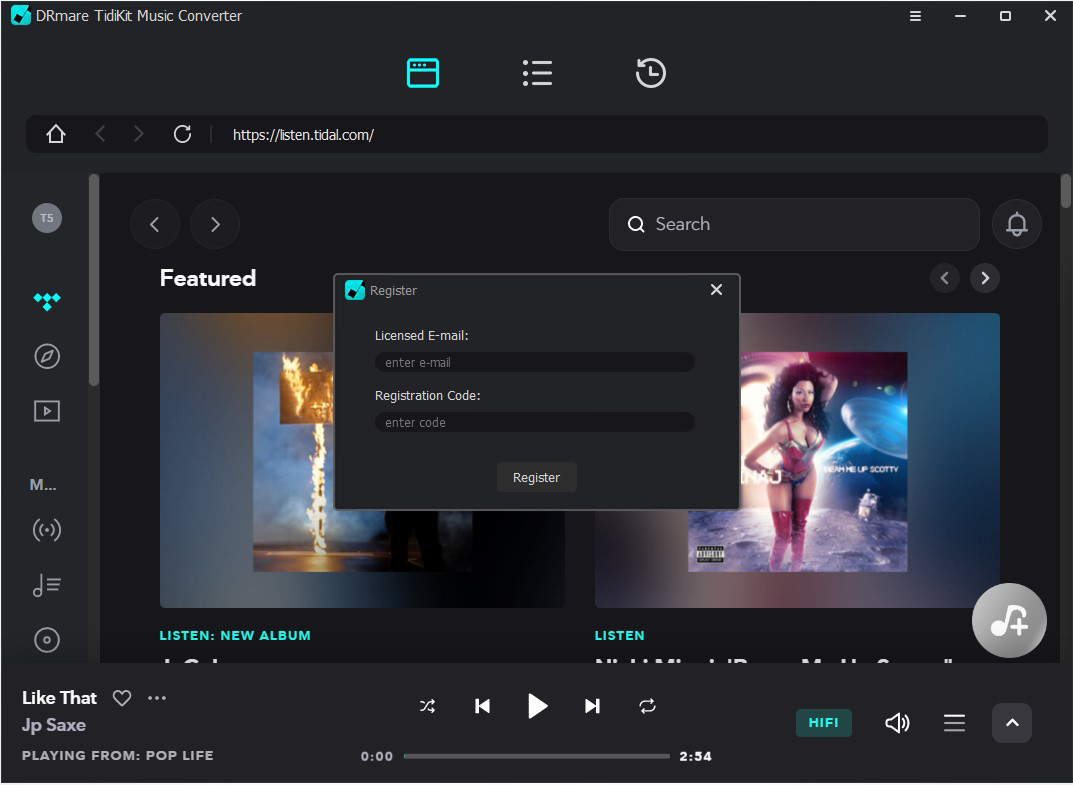Go forward using Tidal's right chevron
This screenshot has height=785, width=1073.
click(x=215, y=224)
